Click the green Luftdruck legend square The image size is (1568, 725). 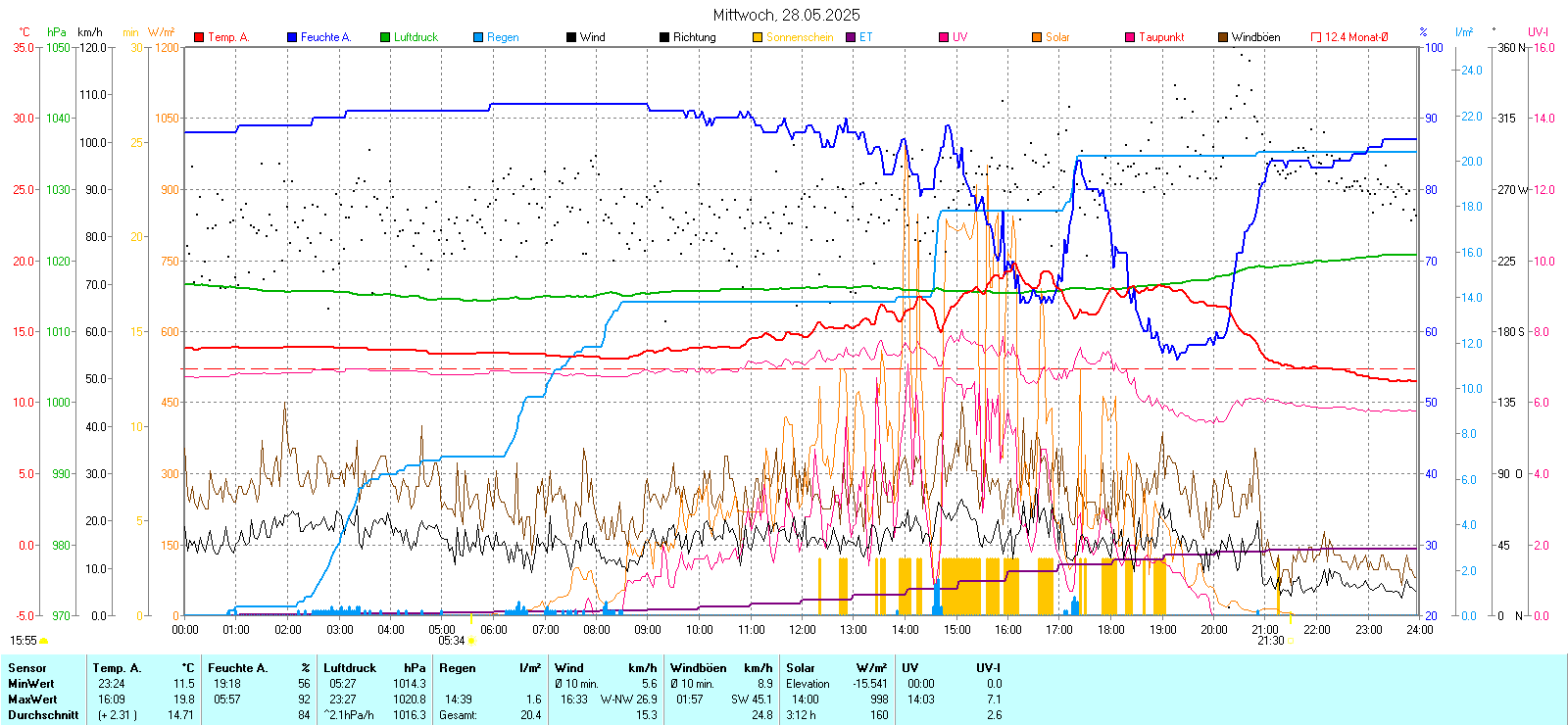(x=385, y=37)
